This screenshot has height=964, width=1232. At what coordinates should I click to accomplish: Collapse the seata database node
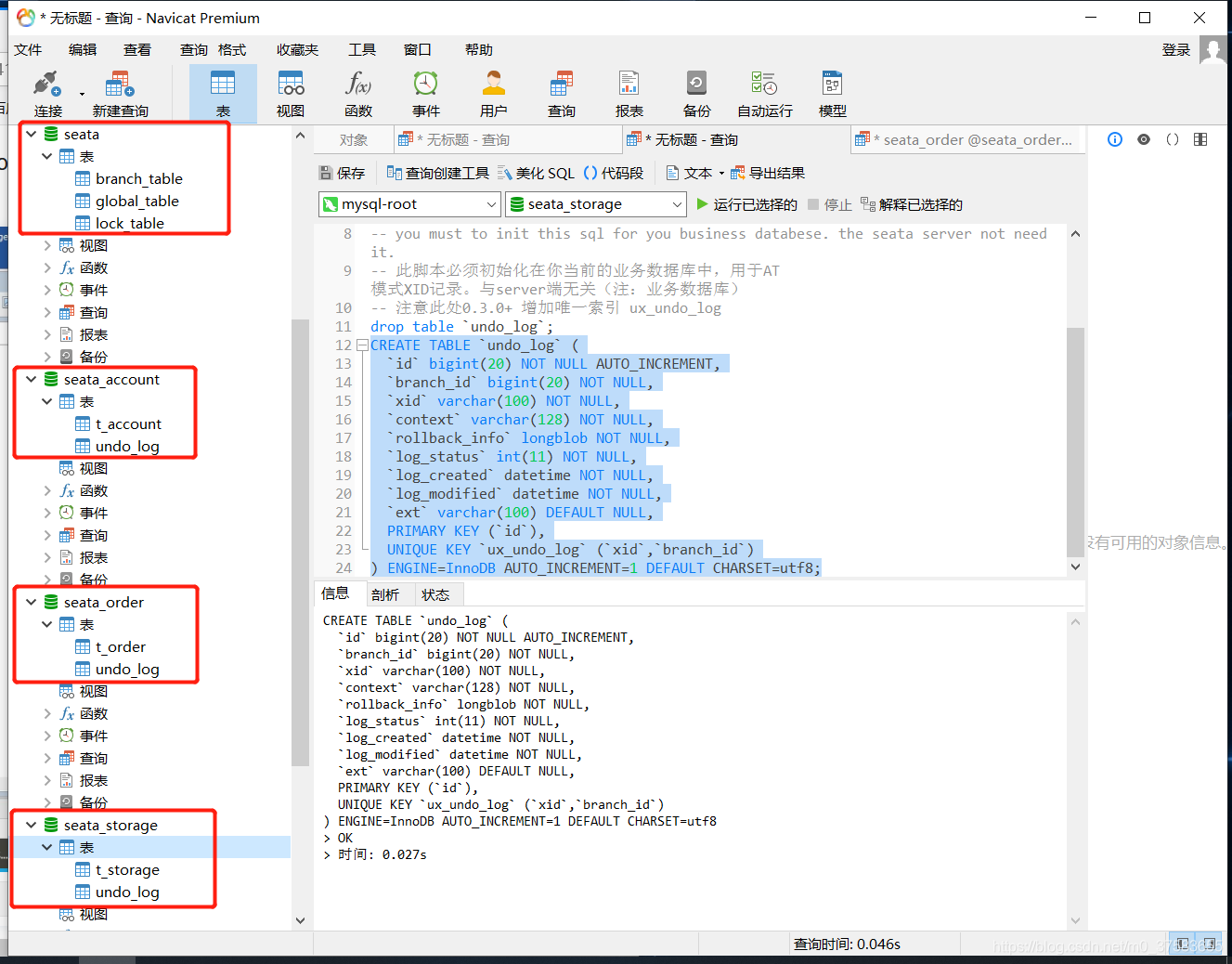coord(31,134)
